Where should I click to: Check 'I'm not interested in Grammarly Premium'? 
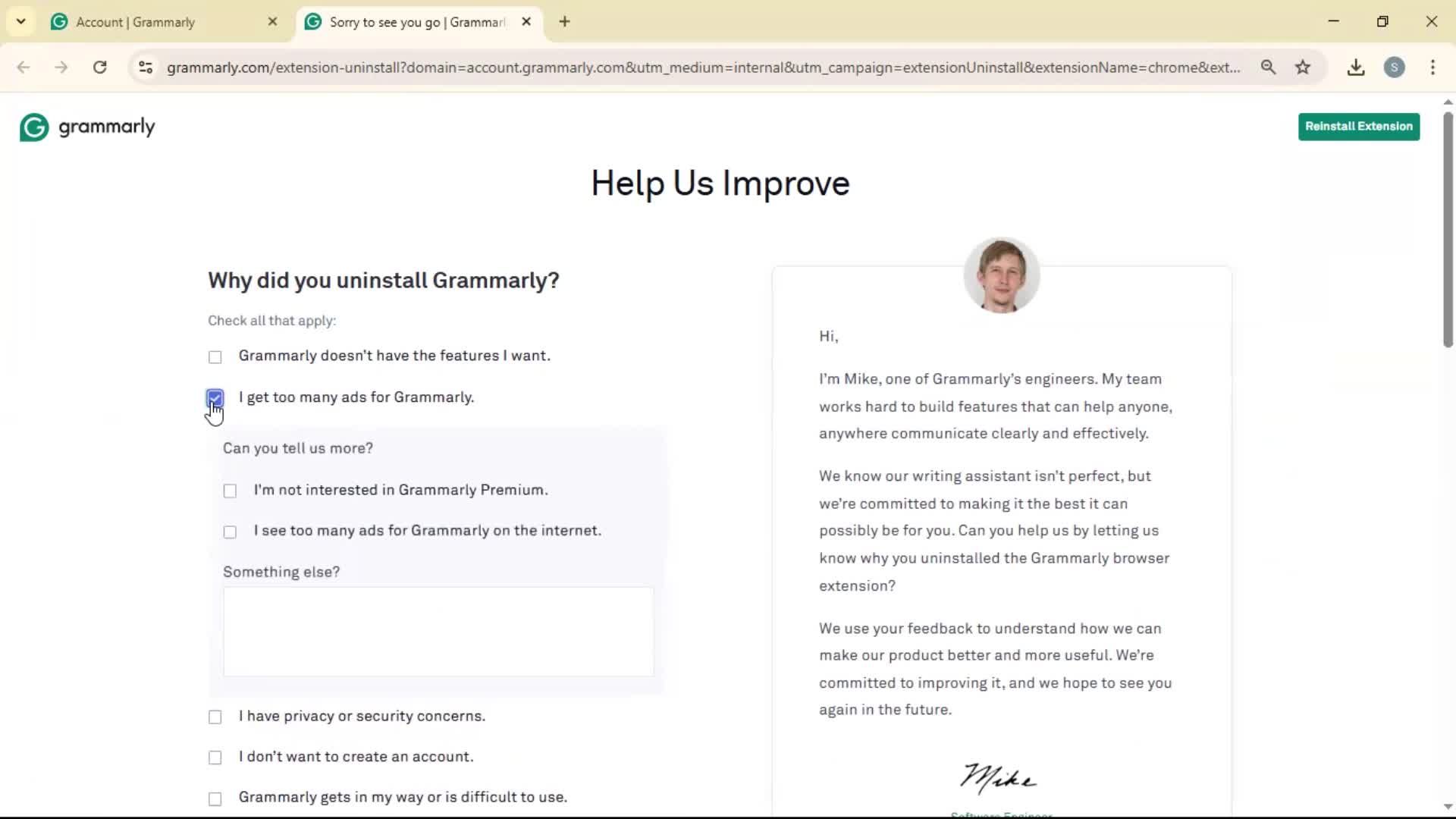(231, 491)
